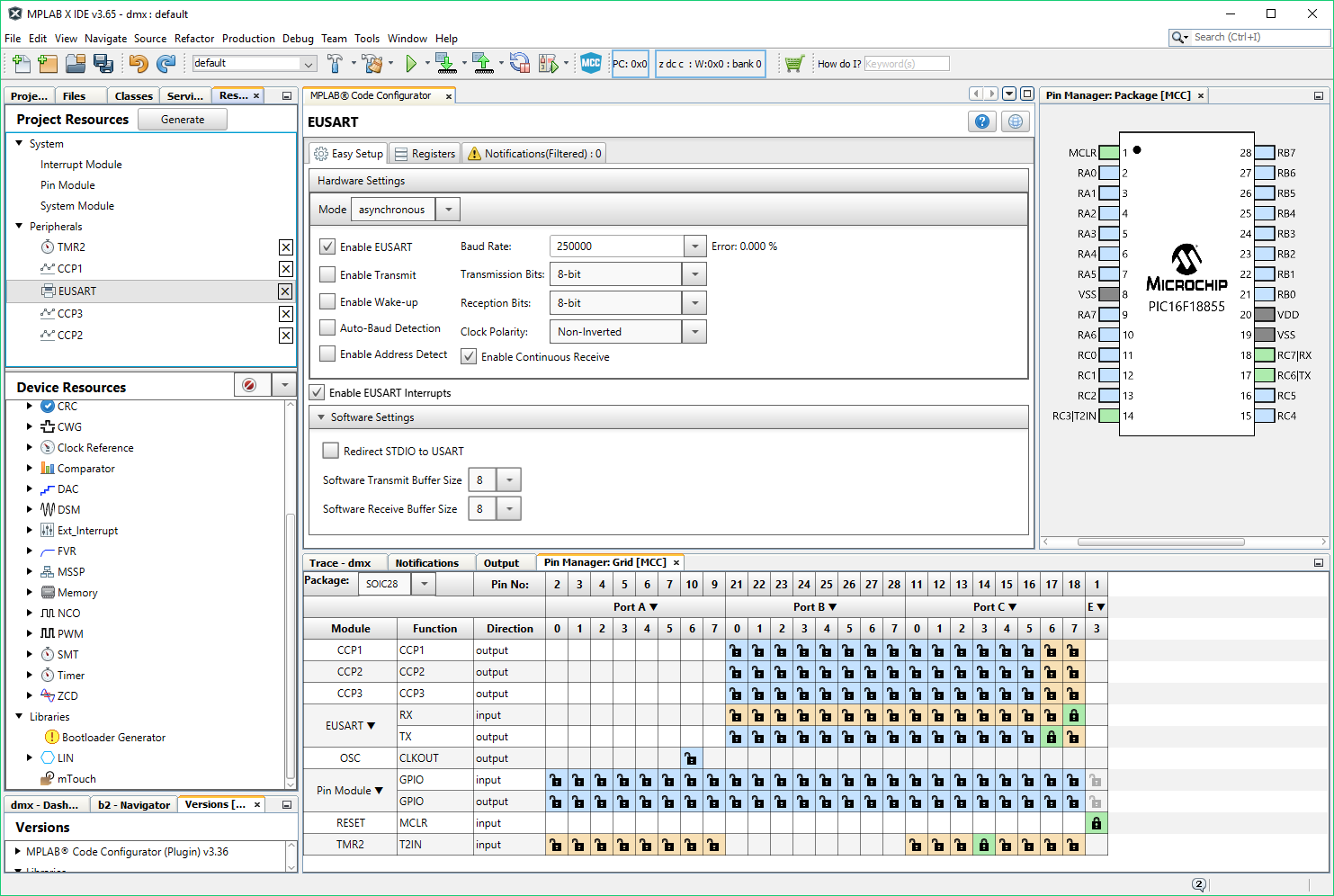The width and height of the screenshot is (1334, 896).
Task: Open the Baud Rate dropdown
Action: [x=694, y=246]
